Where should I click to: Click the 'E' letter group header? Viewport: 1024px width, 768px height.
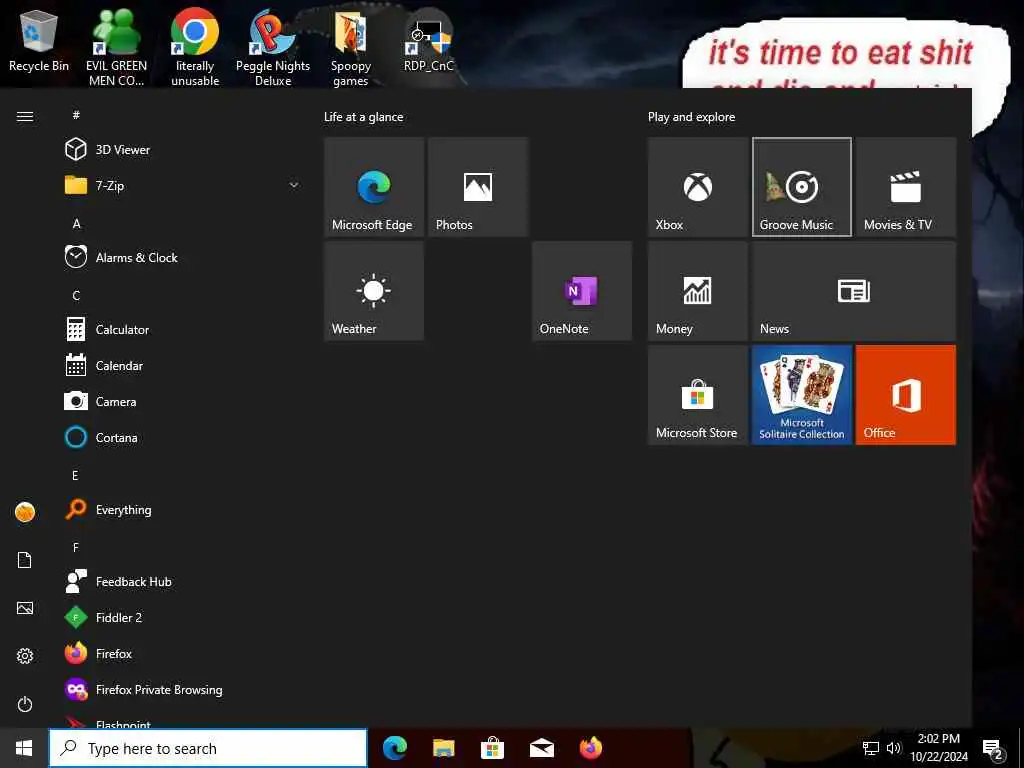pyautogui.click(x=75, y=475)
